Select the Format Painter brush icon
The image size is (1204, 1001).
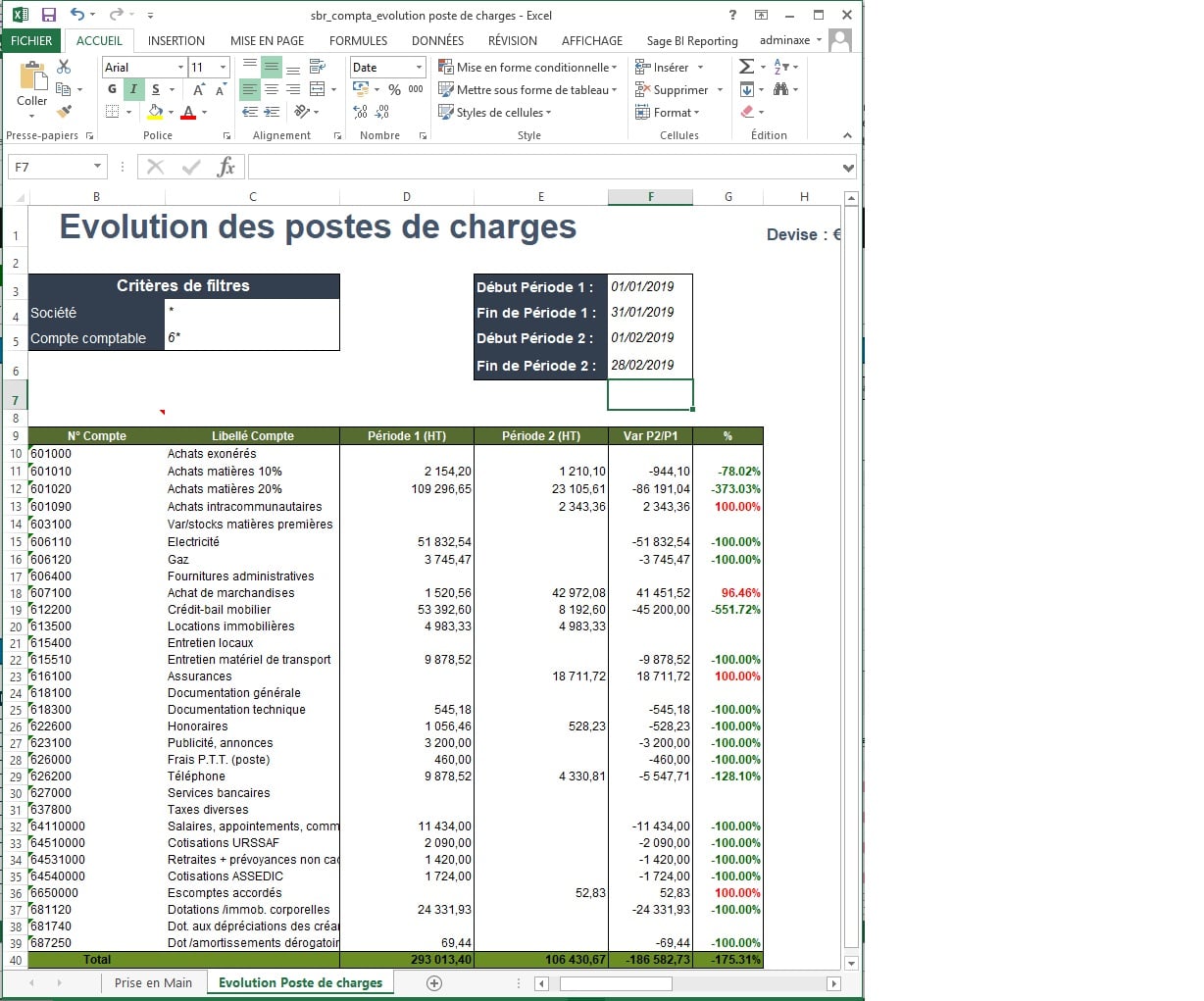(64, 112)
